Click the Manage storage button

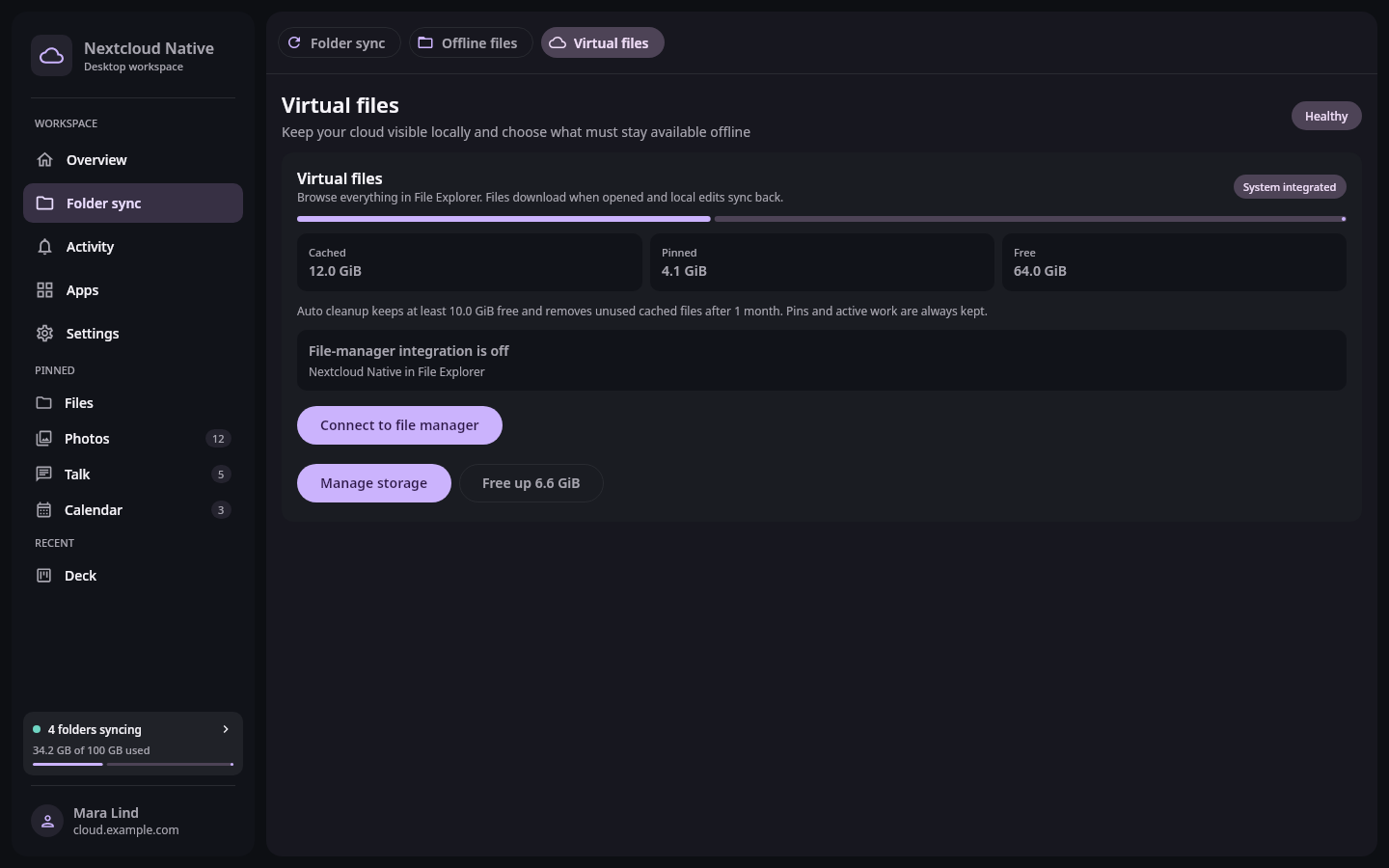coord(373,483)
